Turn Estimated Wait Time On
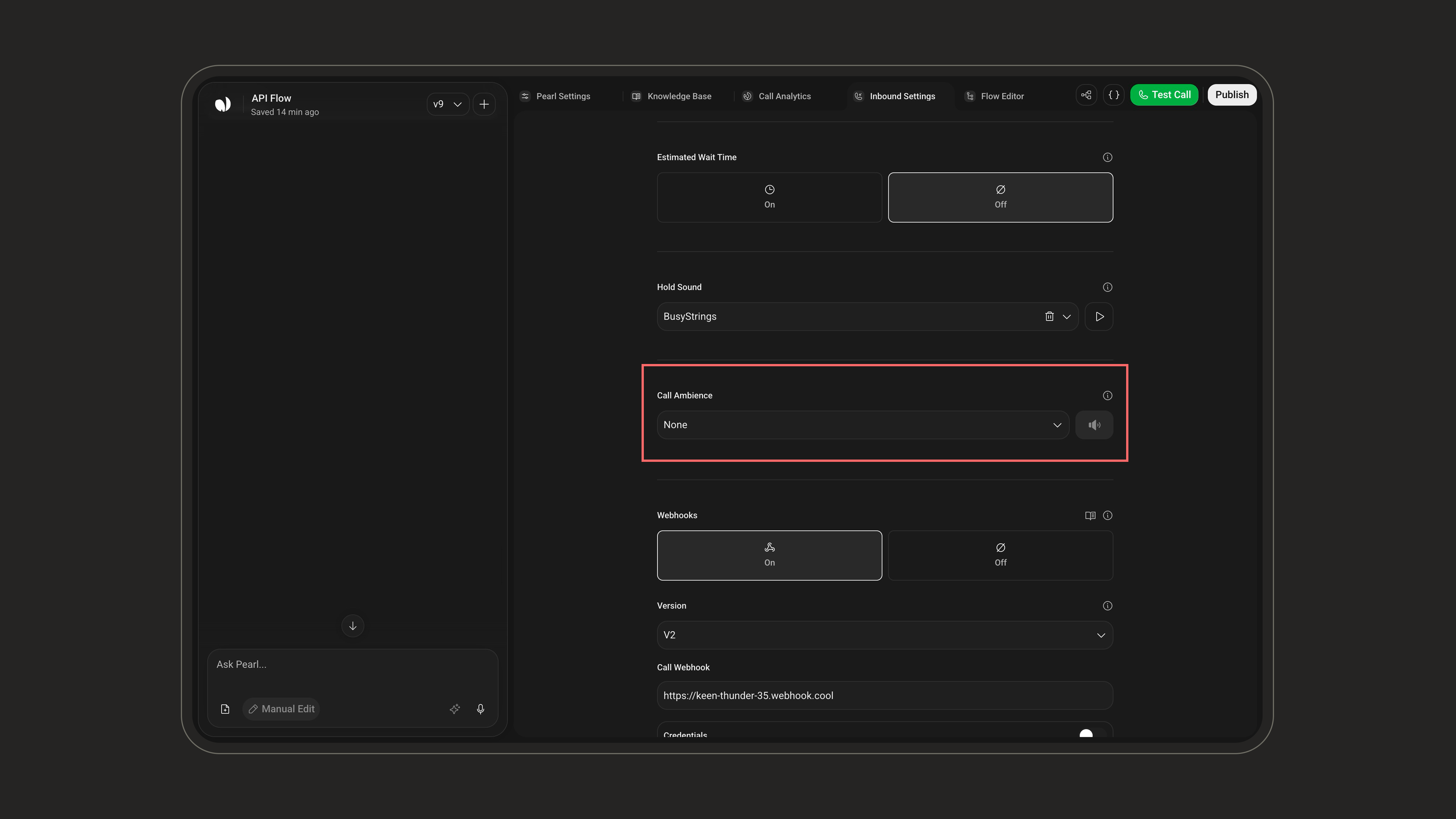1456x819 pixels. [x=769, y=197]
